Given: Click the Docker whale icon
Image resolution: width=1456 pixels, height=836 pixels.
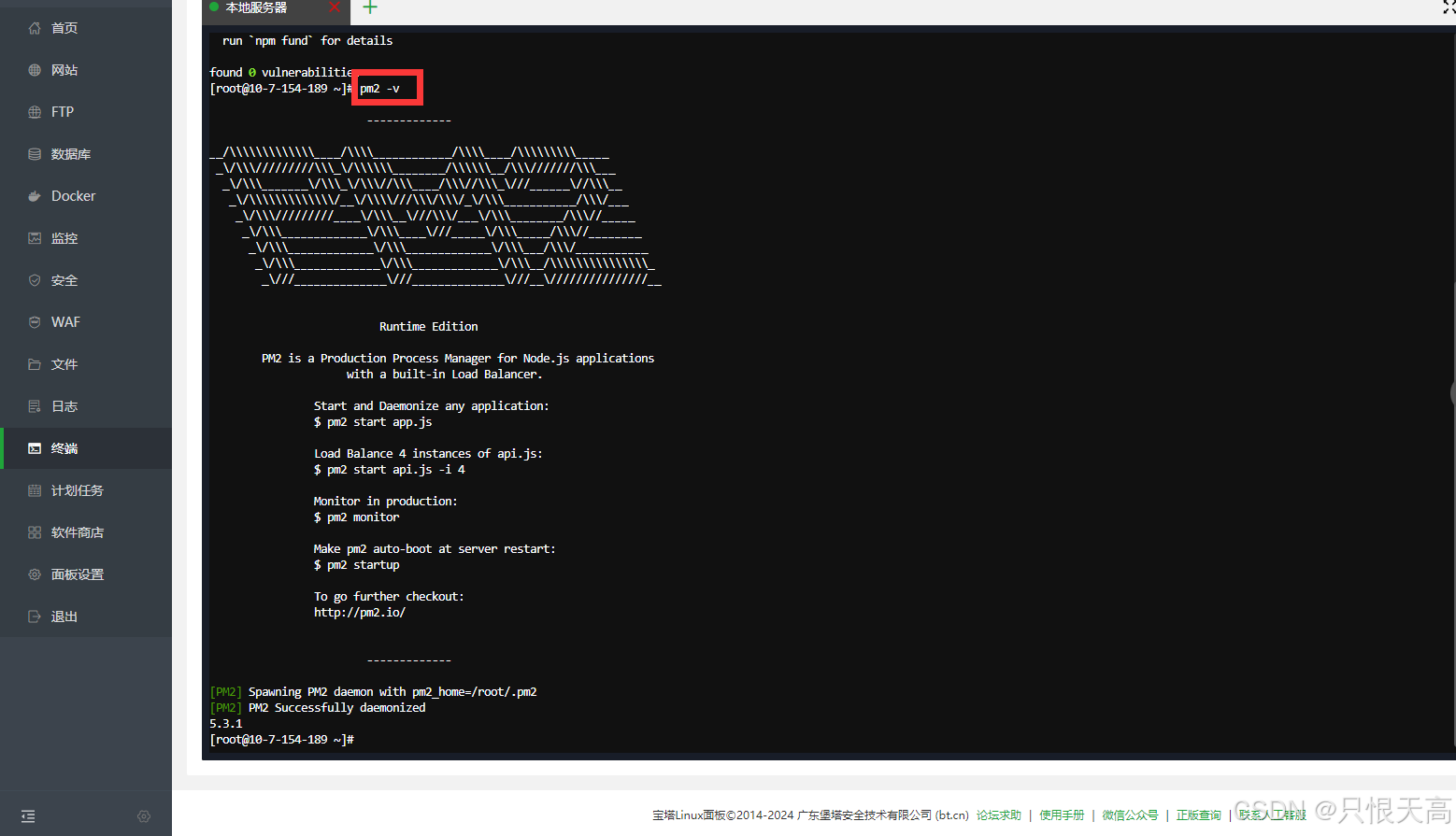Looking at the screenshot, I should 35,196.
